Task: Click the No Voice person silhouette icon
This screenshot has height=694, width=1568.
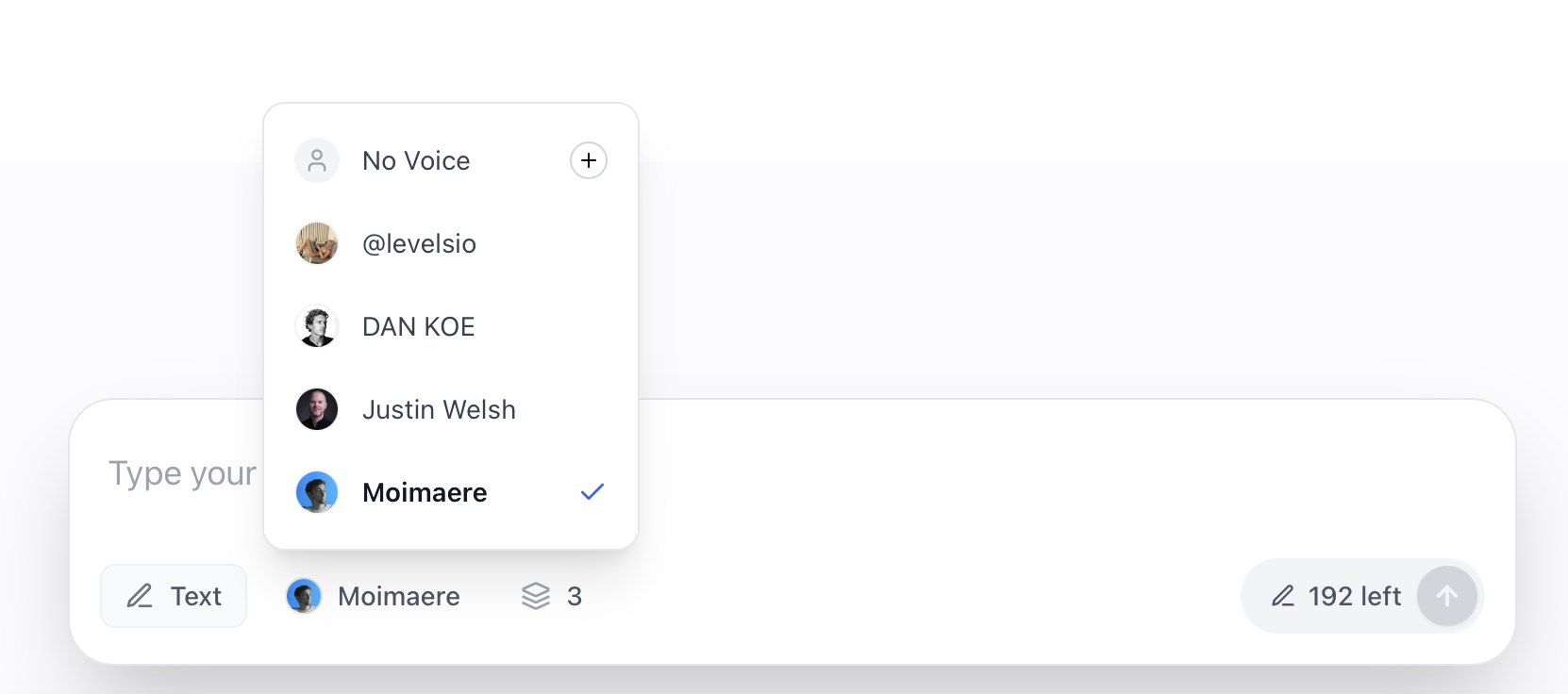Action: [x=317, y=160]
